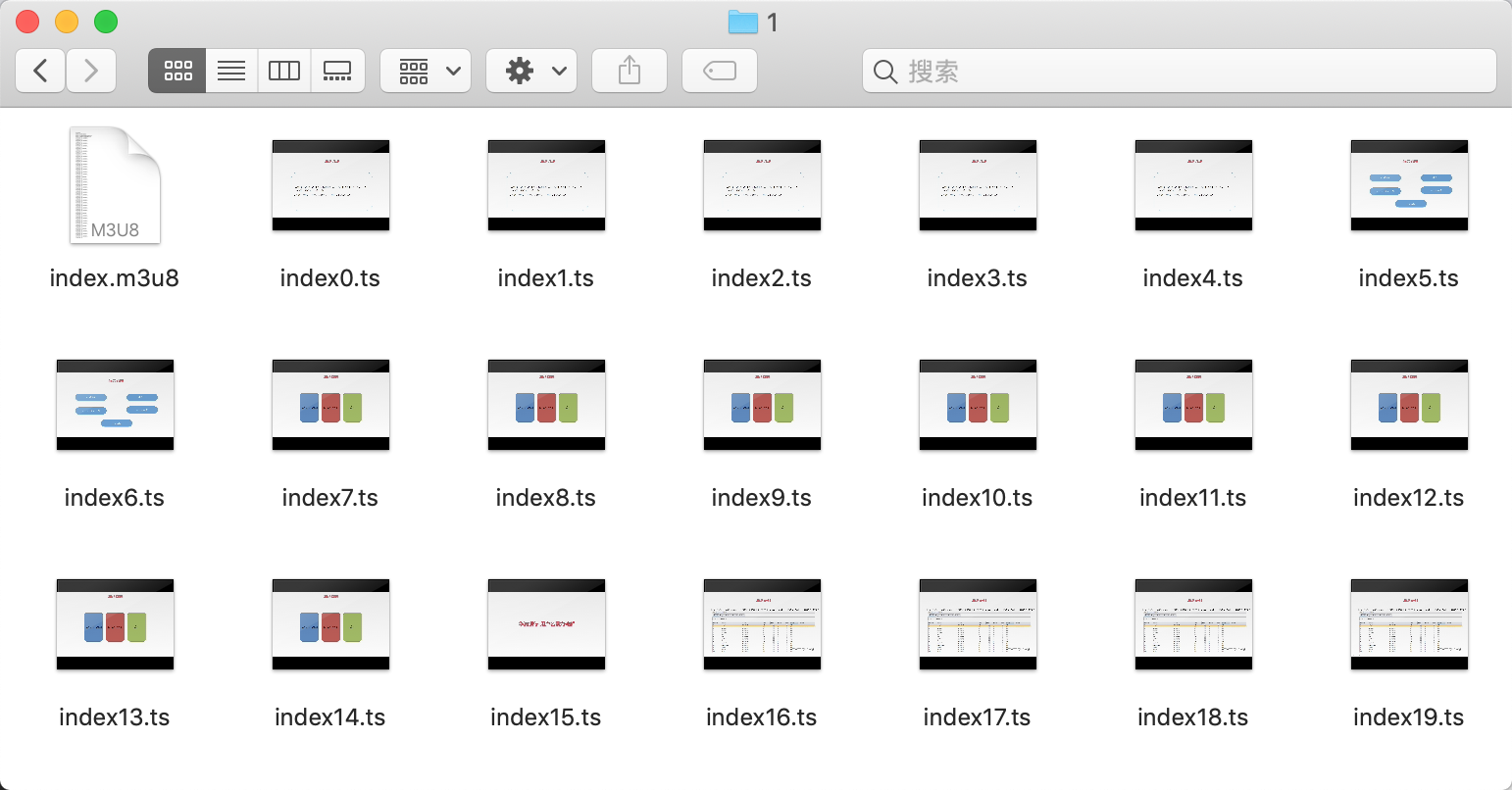Image resolution: width=1512 pixels, height=790 pixels.
Task: Click the yellow minimize window button
Action: pyautogui.click(x=67, y=22)
